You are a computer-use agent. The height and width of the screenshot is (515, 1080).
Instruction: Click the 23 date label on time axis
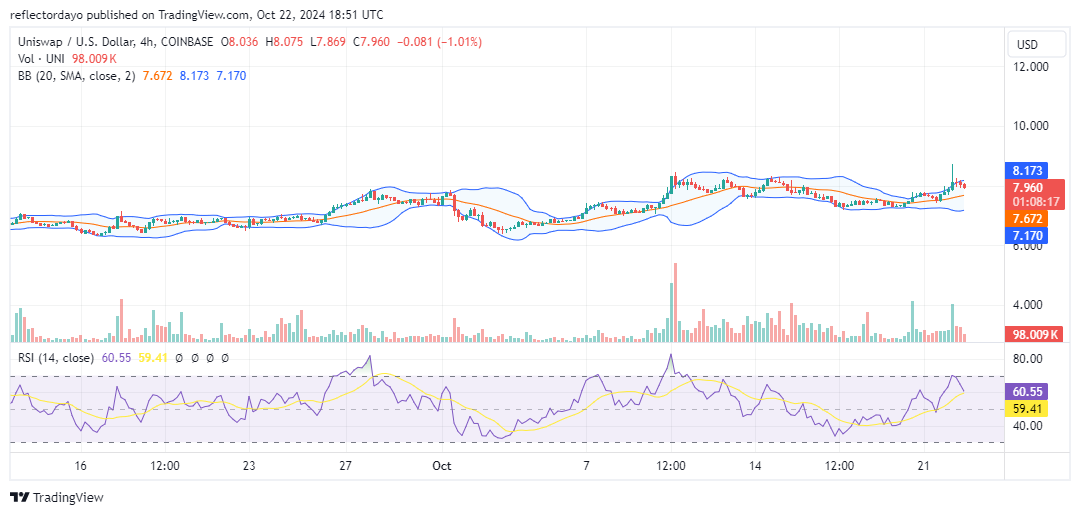(249, 465)
